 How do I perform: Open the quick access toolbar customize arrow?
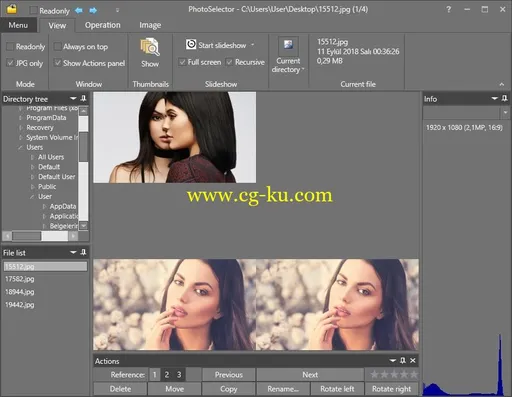[x=117, y=10]
